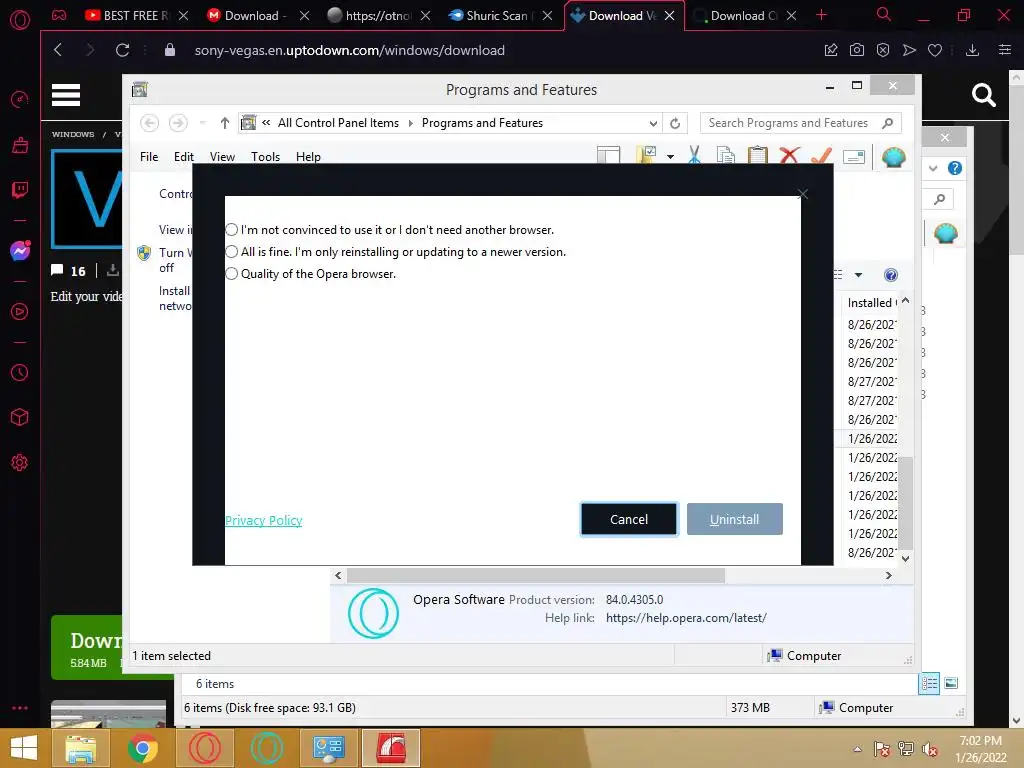Open a new Opera browser tab

(x=821, y=15)
